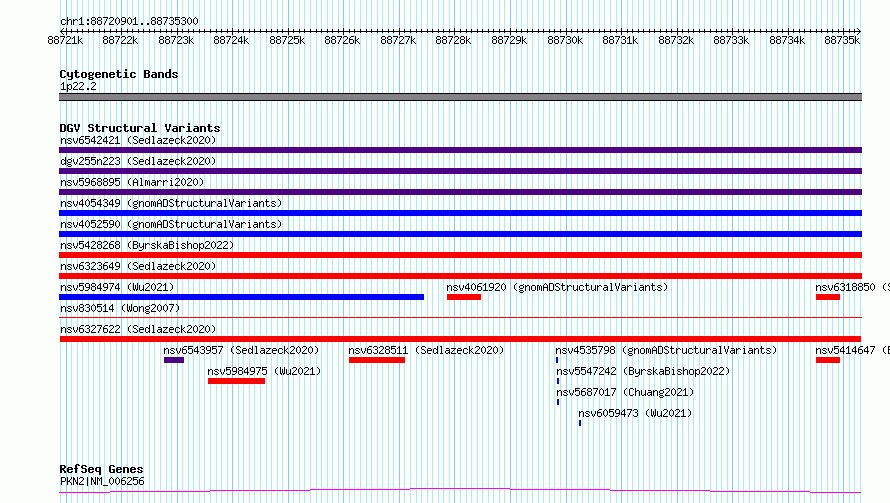The image size is (890, 503).
Task: Select variant label nsv6327622 (Sedlazeck2020)
Action: point(138,329)
